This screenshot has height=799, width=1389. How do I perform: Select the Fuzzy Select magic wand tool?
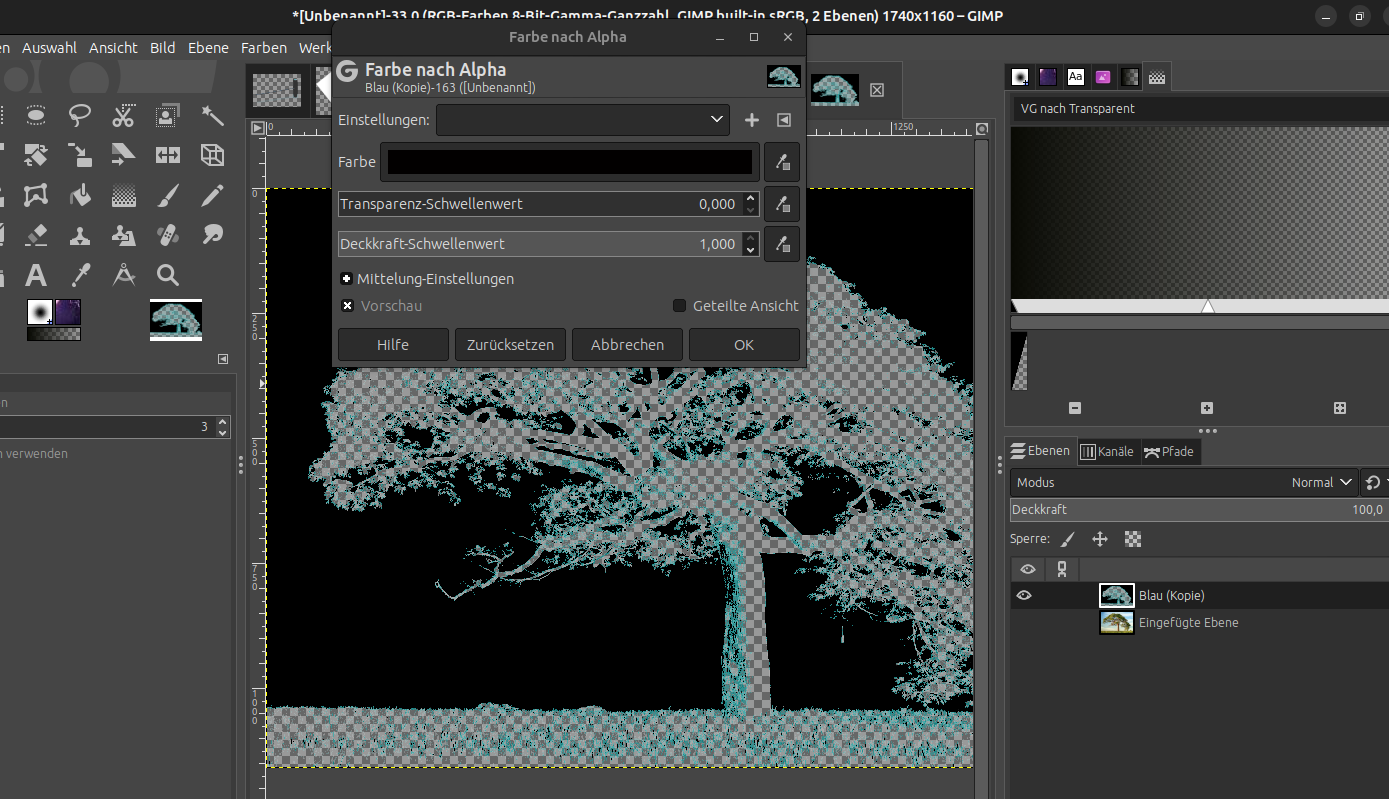[212, 115]
